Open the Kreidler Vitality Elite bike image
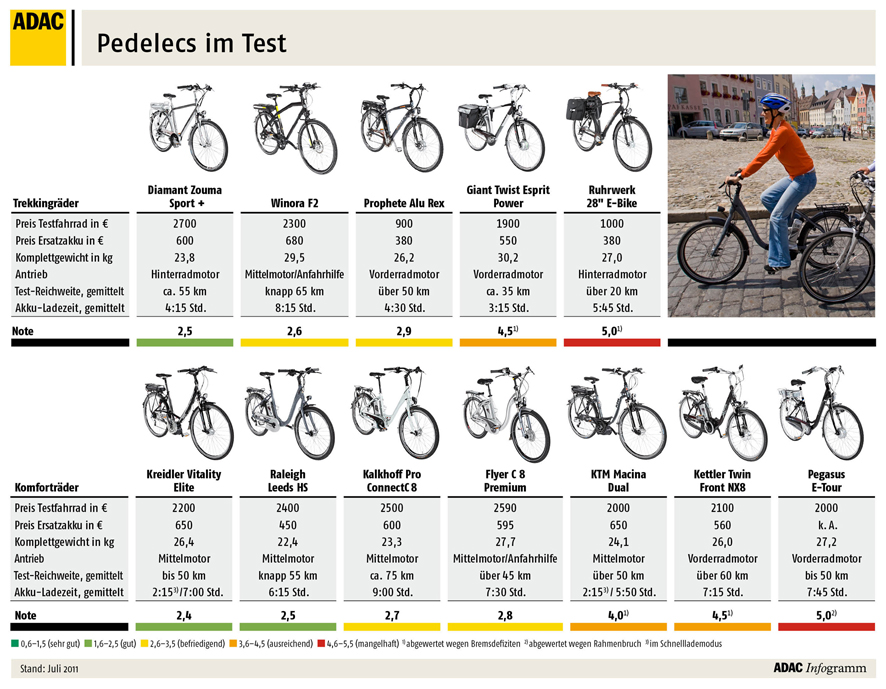The height and width of the screenshot is (689, 886). coord(185,413)
